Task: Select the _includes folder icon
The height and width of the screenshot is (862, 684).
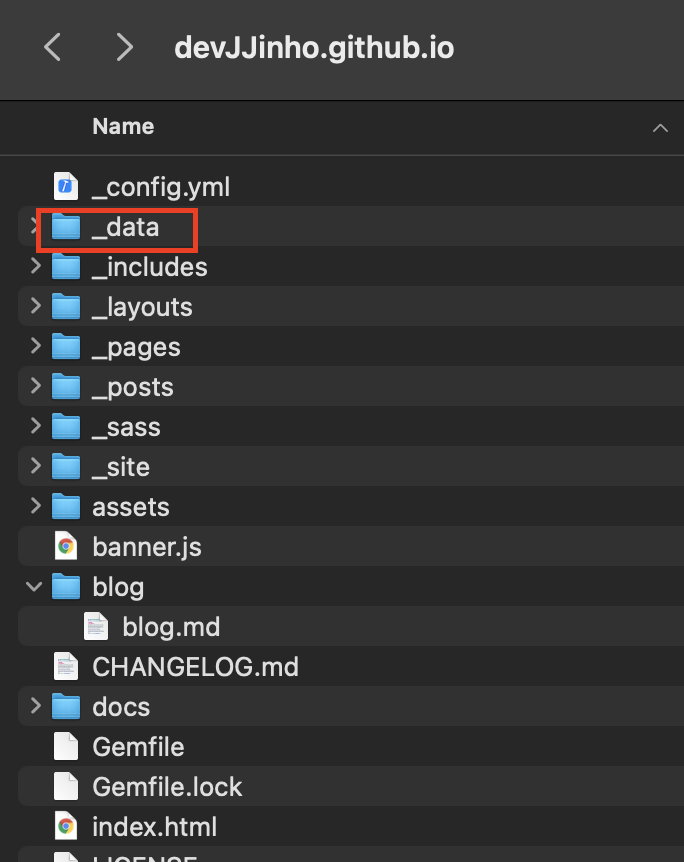Action: pyautogui.click(x=66, y=267)
